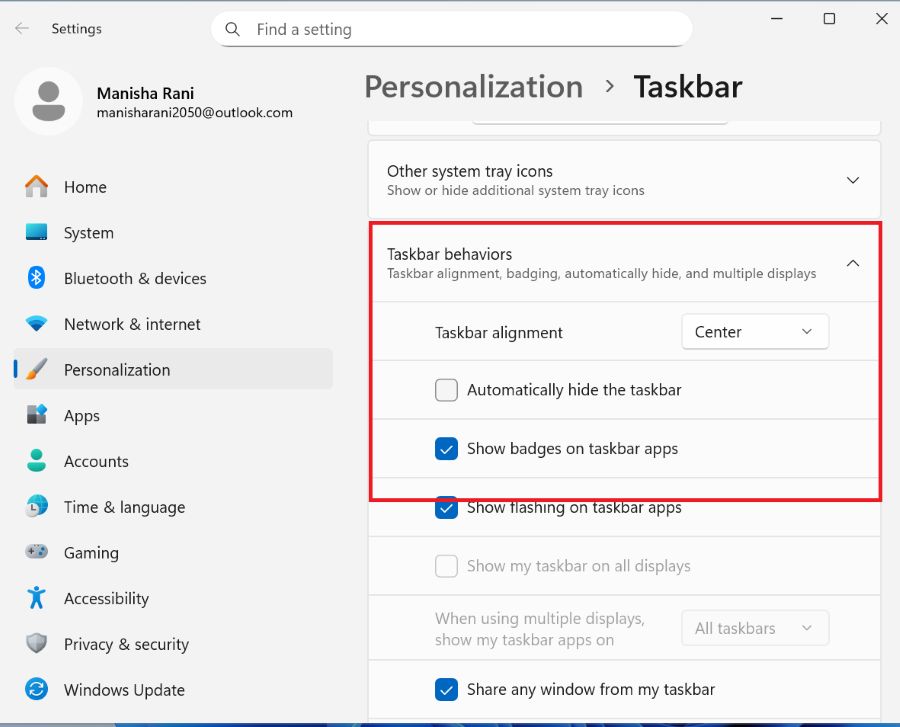The height and width of the screenshot is (727, 900).
Task: Go to the Home settings page
Action: tap(85, 187)
